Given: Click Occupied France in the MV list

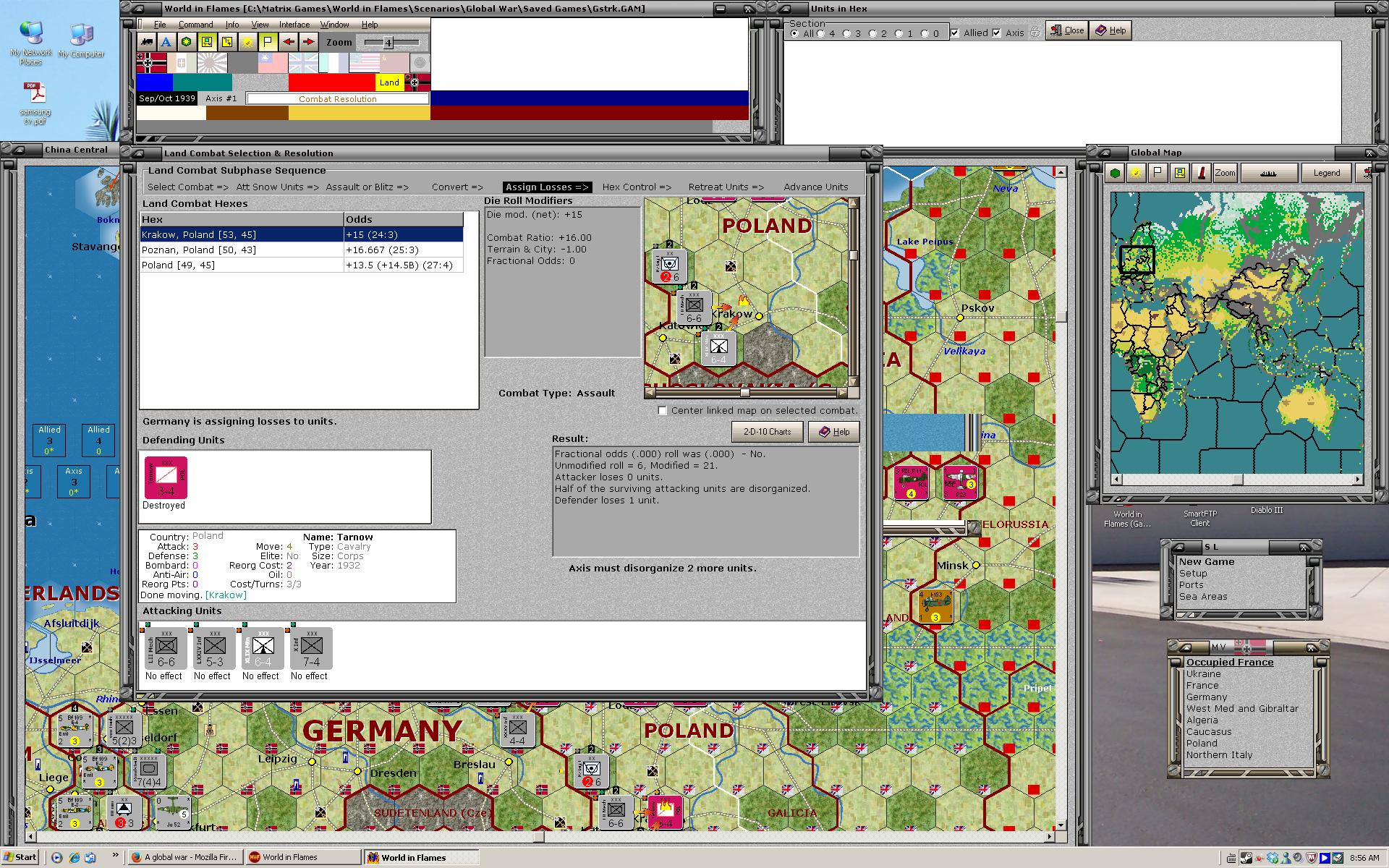Looking at the screenshot, I should (1229, 662).
